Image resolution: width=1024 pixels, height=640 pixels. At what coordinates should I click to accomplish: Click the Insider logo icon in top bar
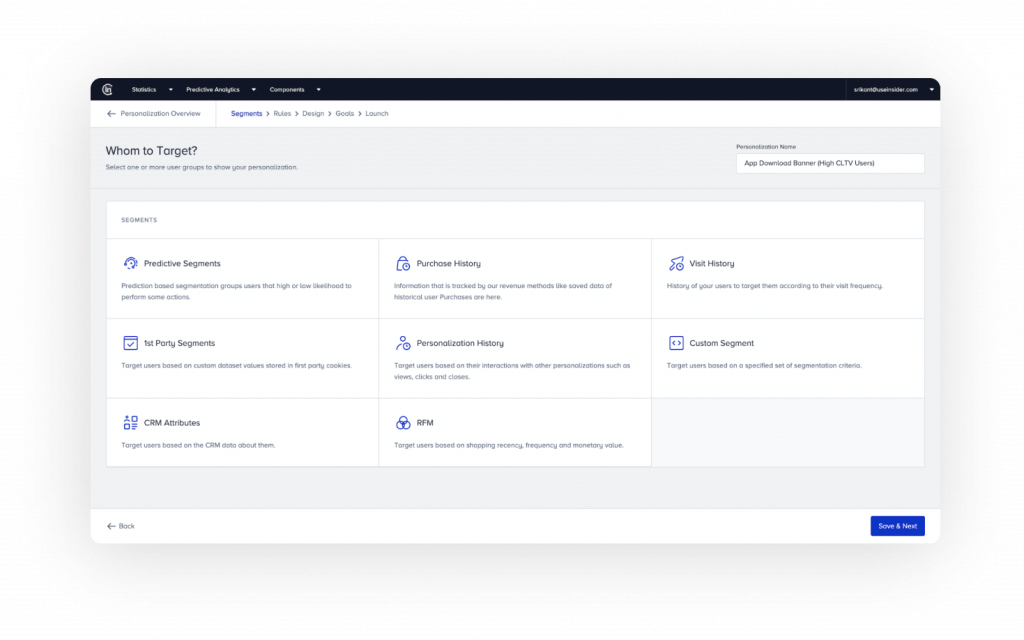tap(109, 89)
